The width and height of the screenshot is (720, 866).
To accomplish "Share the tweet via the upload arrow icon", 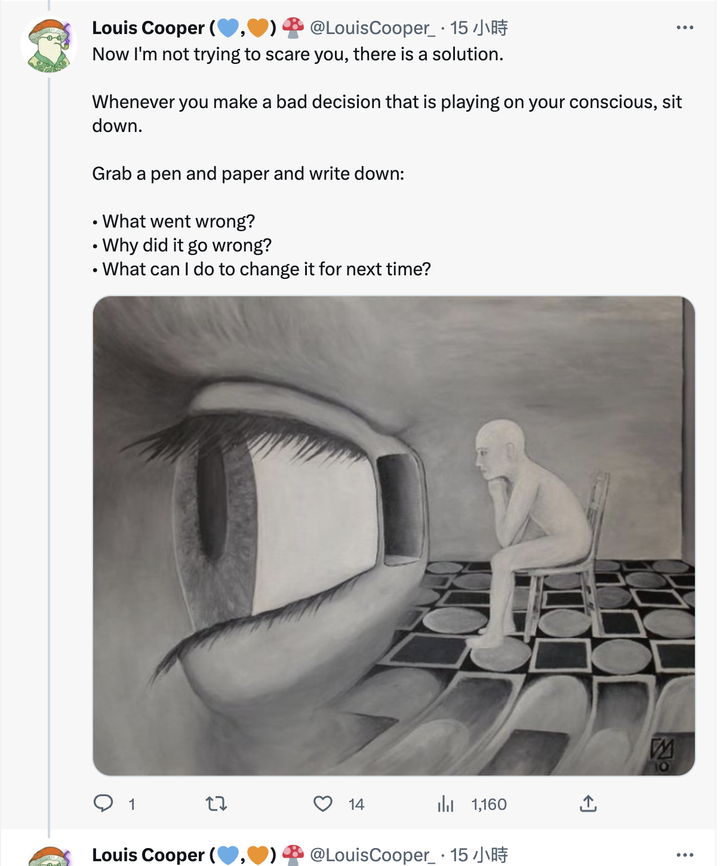I will (588, 803).
